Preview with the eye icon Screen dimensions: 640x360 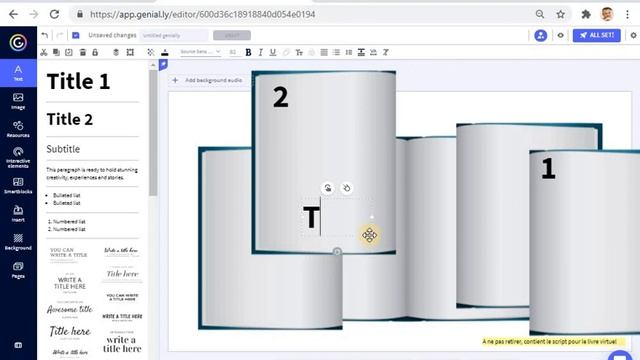click(x=560, y=36)
